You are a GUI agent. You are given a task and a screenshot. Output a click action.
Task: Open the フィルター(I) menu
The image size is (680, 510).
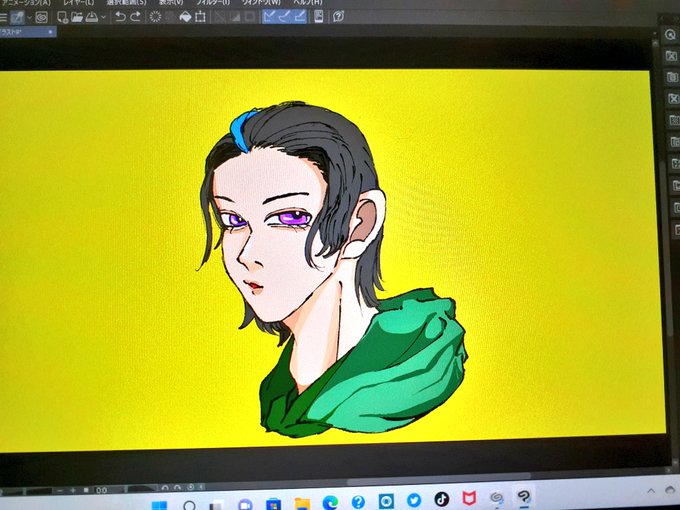pyautogui.click(x=212, y=2)
